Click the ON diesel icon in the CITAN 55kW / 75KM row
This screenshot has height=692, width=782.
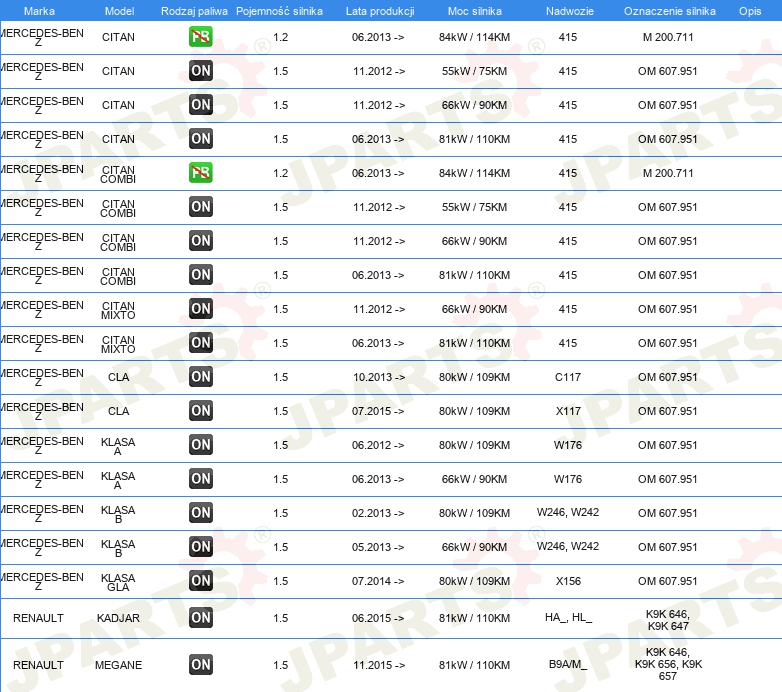click(x=200, y=71)
